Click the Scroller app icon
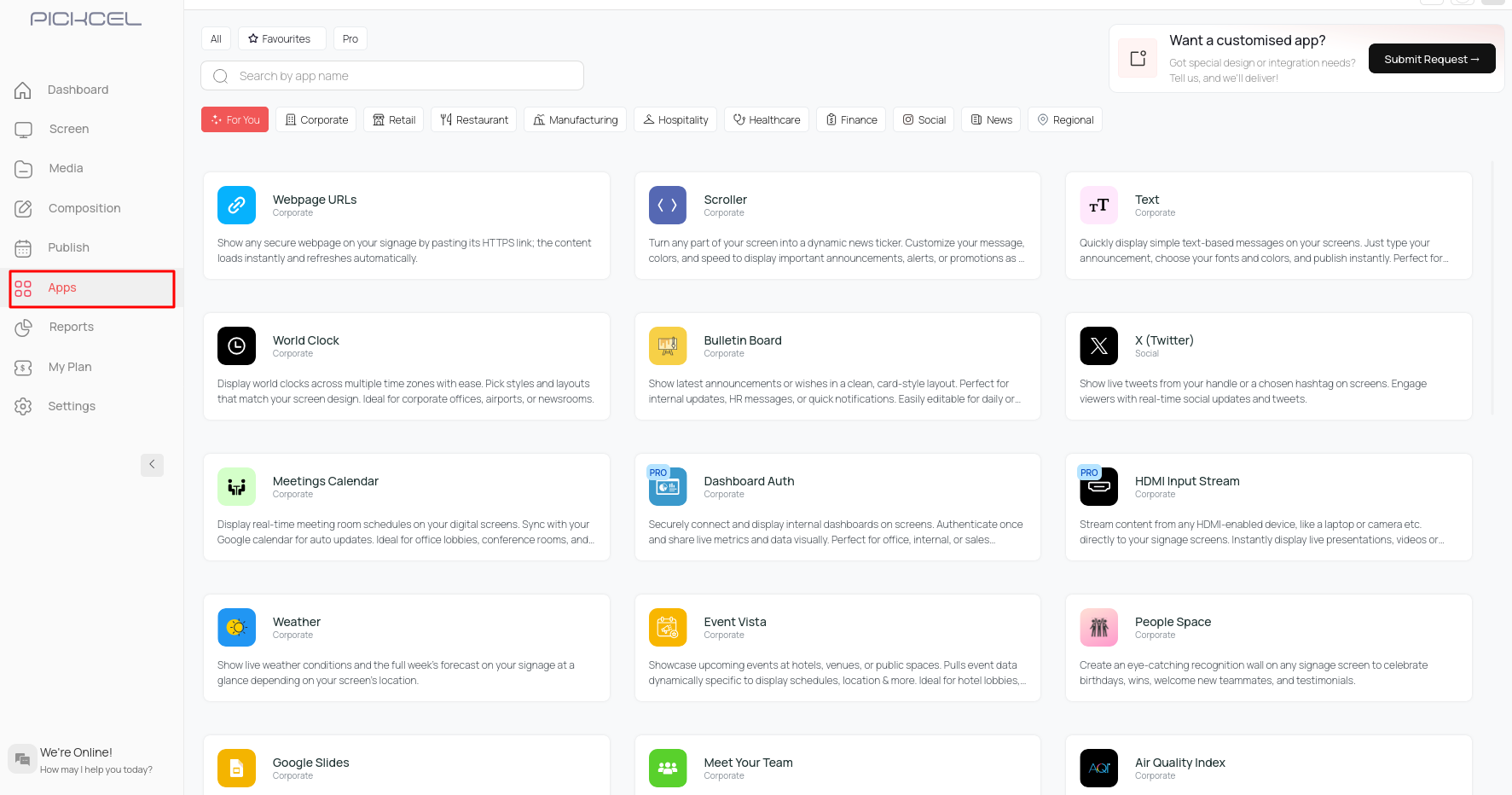This screenshot has width=1512, height=795. pos(667,206)
